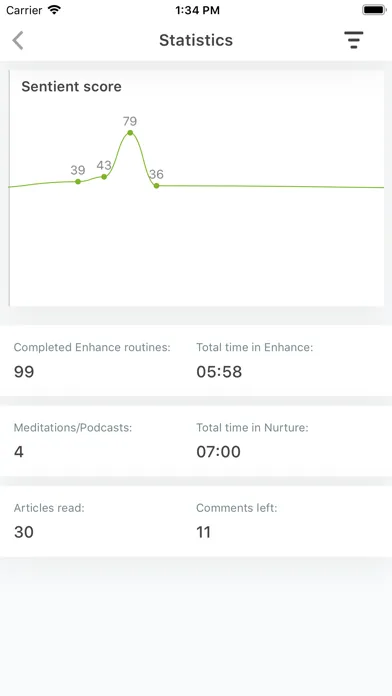Viewport: 392px width, 696px height.
Task: Tap the Comments left count 11
Action: [x=203, y=532]
